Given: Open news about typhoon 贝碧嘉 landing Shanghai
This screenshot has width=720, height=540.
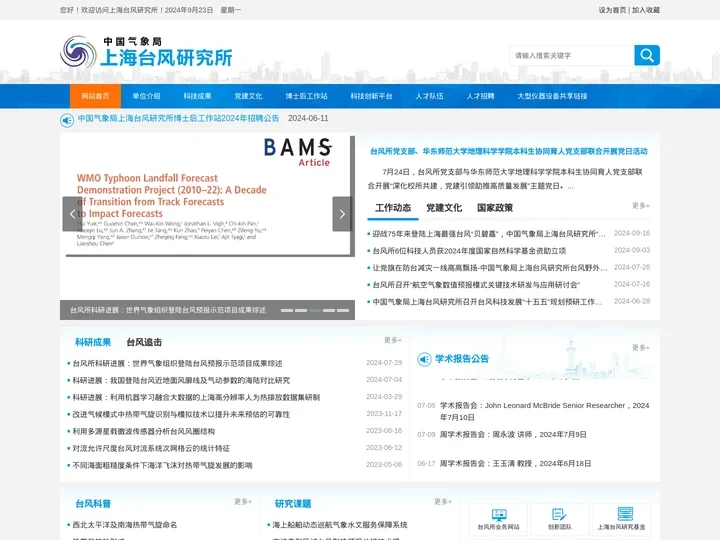Looking at the screenshot, I should pyautogui.click(x=489, y=234).
